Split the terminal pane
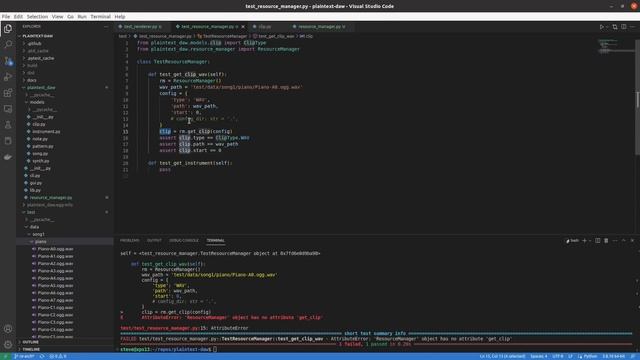Screen dimensions: 640x360 598,241
